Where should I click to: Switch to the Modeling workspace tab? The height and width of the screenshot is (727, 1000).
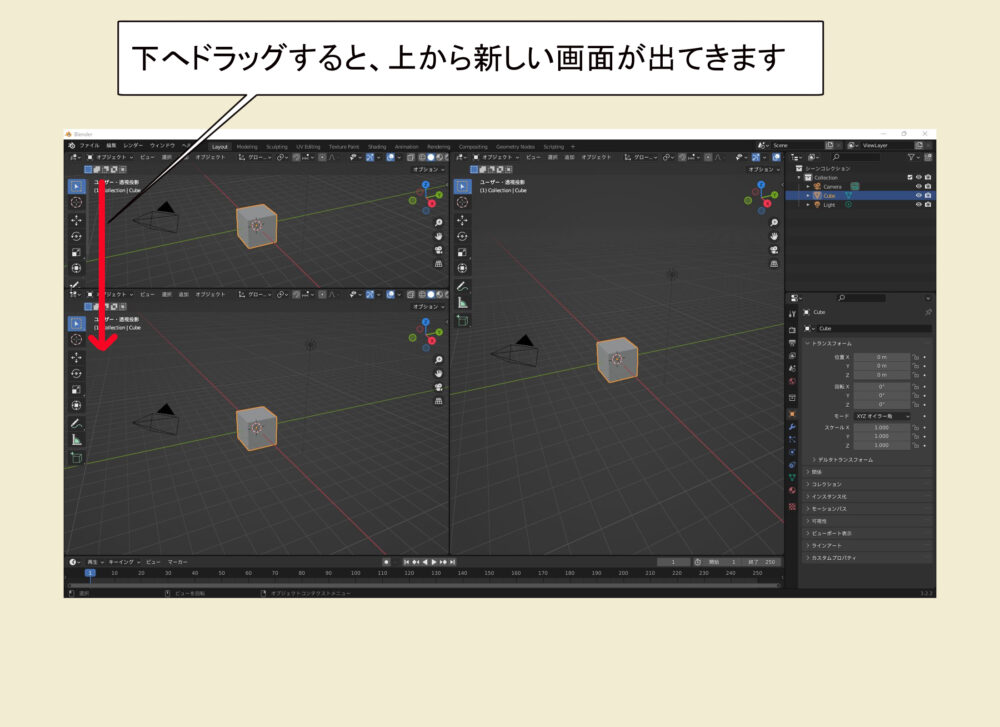247,147
